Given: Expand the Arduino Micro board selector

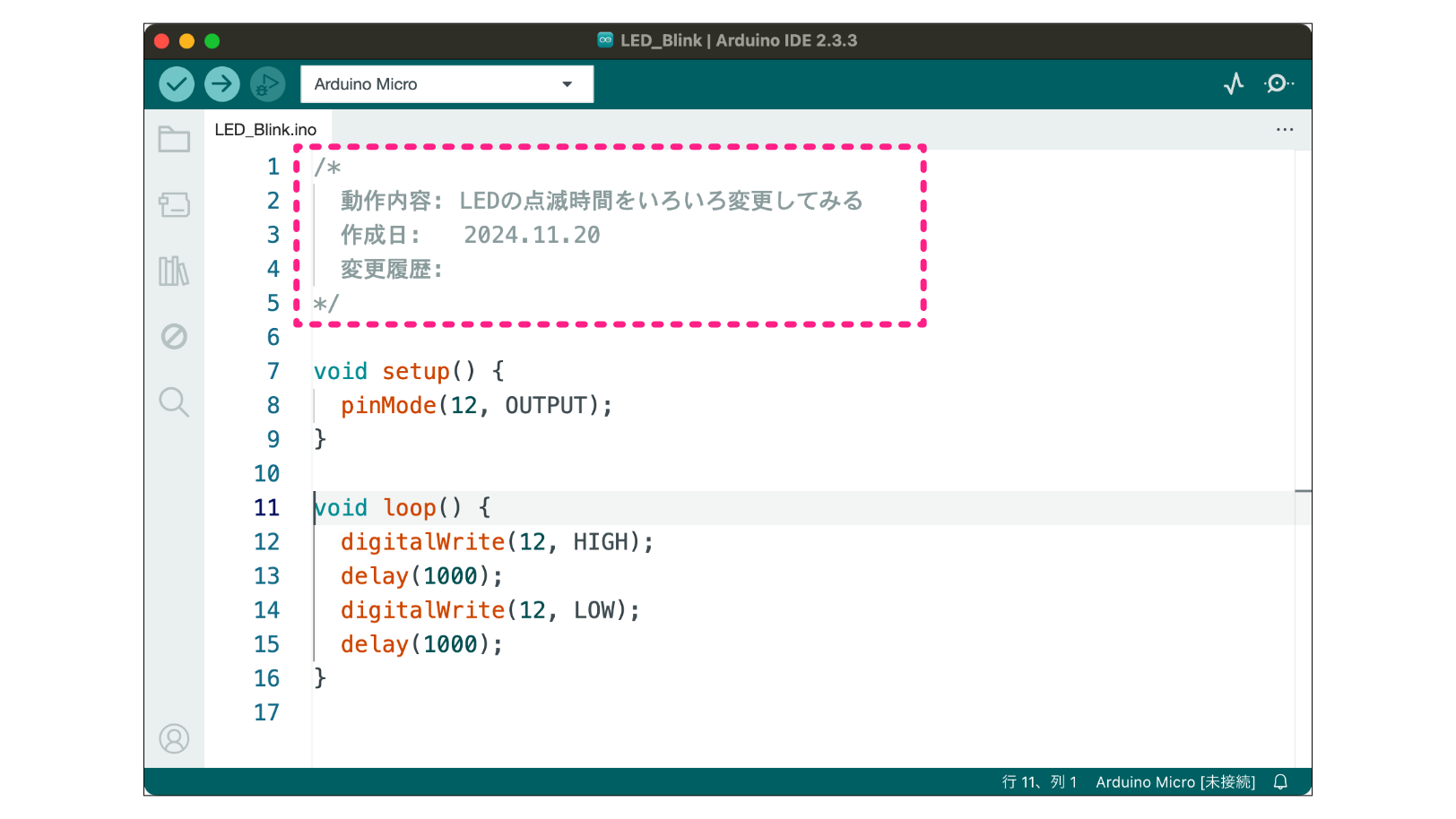Looking at the screenshot, I should coord(446,84).
